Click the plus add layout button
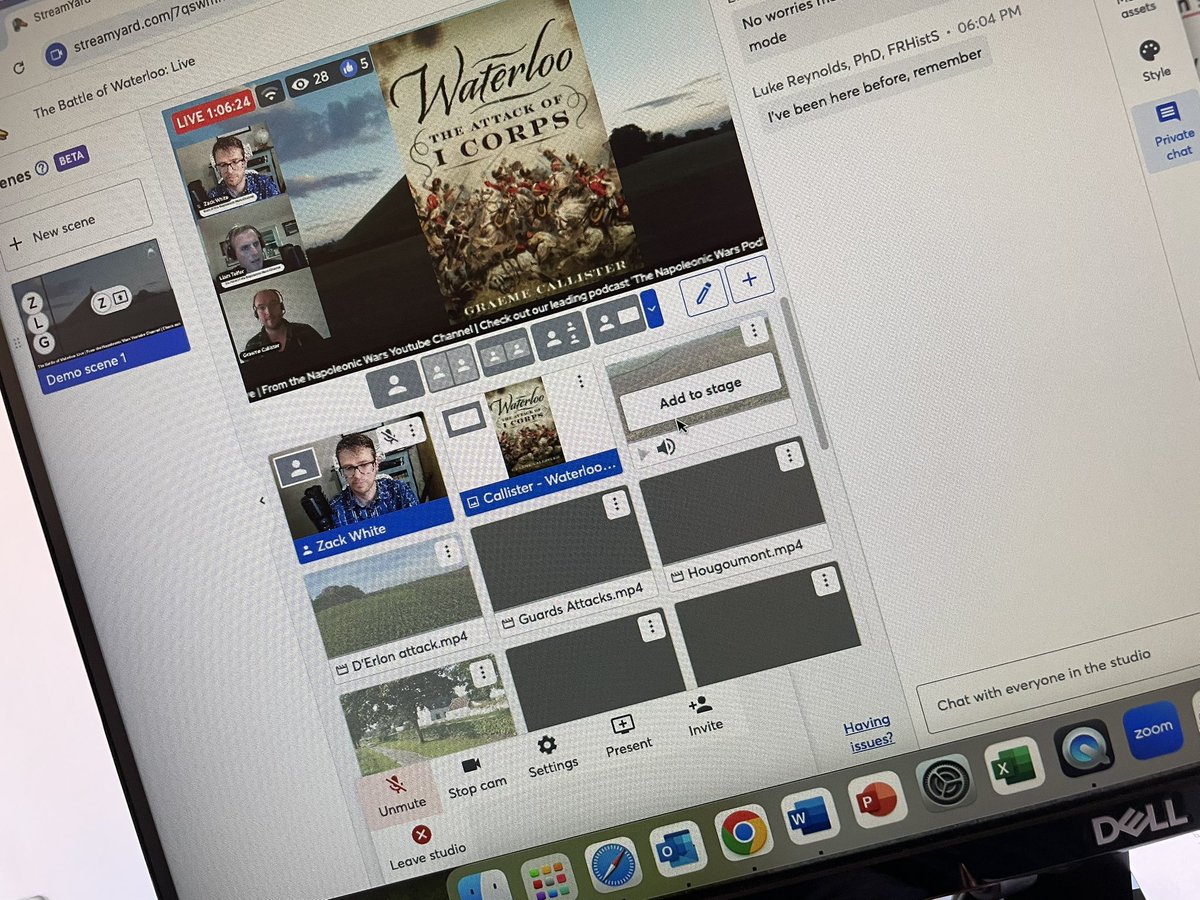The image size is (1200, 900). [750, 279]
